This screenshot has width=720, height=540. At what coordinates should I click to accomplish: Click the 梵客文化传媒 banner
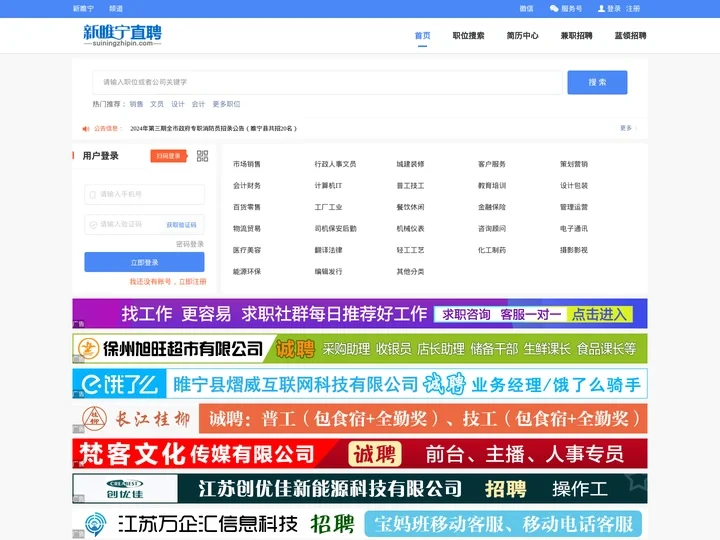(x=360, y=454)
